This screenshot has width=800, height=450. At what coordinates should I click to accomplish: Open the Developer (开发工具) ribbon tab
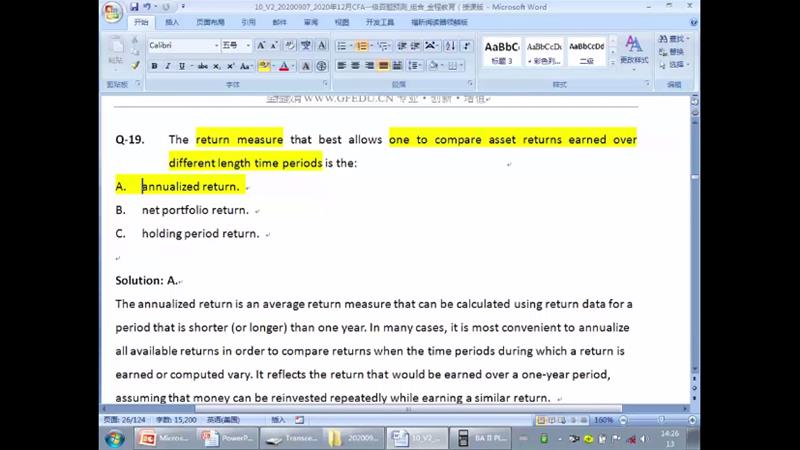coord(380,22)
